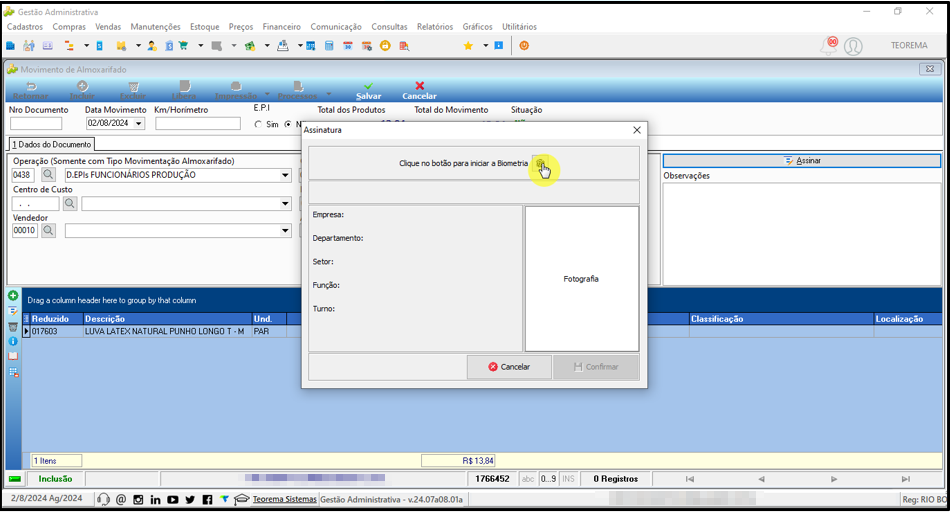Open the Vendas menu
This screenshot has height=512, width=950.
pos(108,27)
